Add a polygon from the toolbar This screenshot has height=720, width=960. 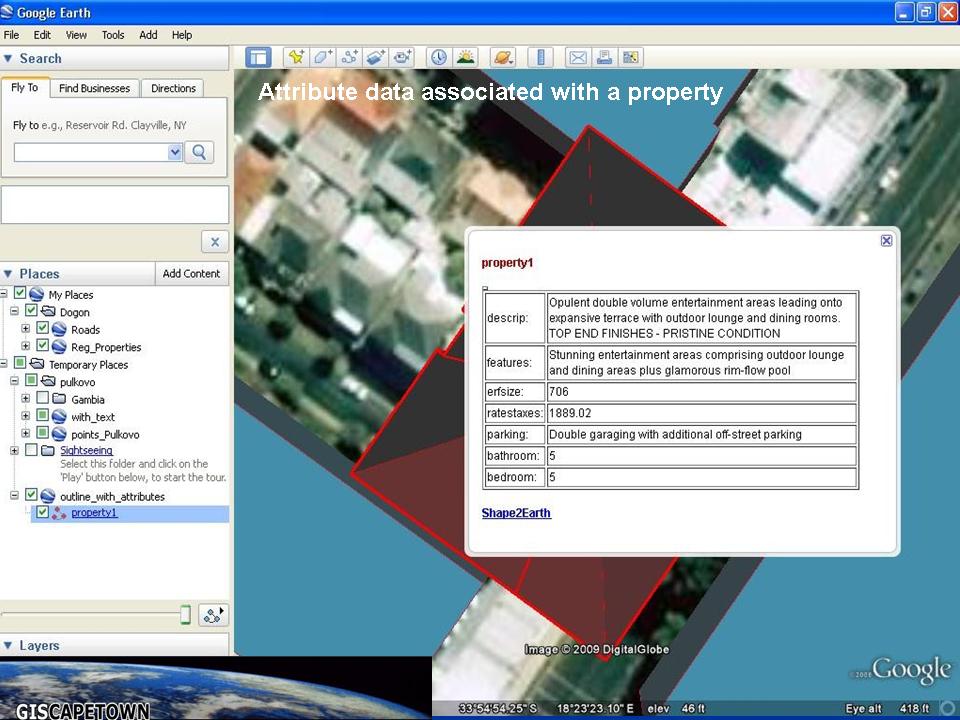[x=323, y=58]
